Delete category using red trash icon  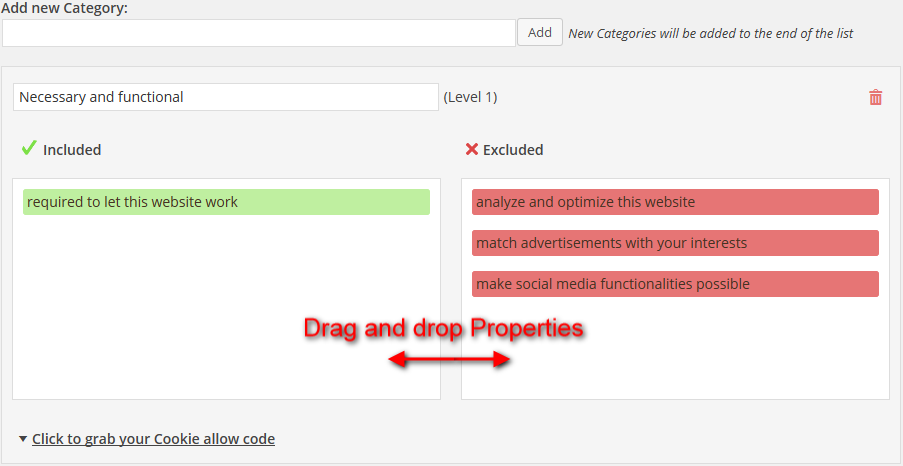pos(875,97)
